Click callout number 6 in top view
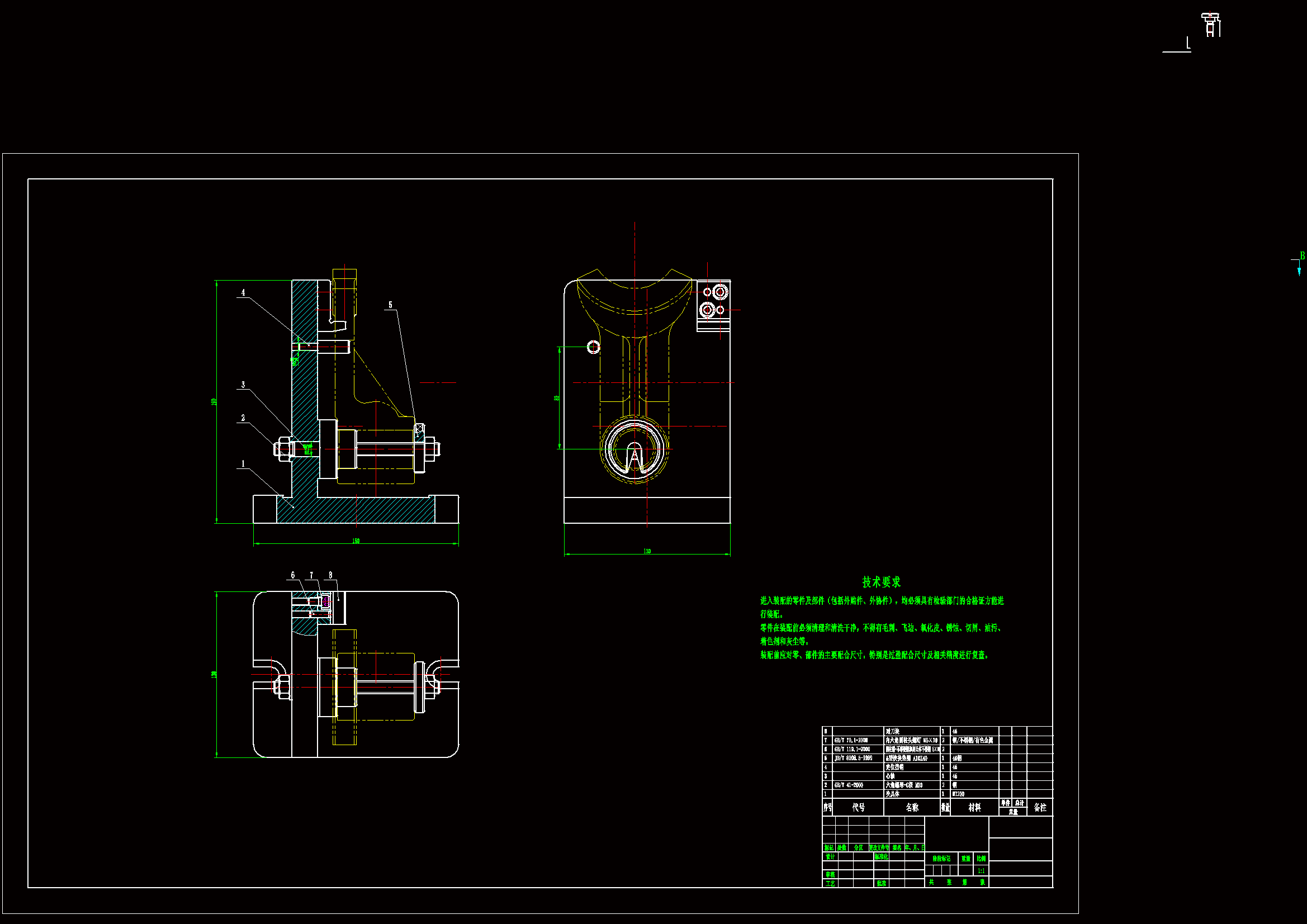Screen dimensions: 1307x924 (293, 575)
